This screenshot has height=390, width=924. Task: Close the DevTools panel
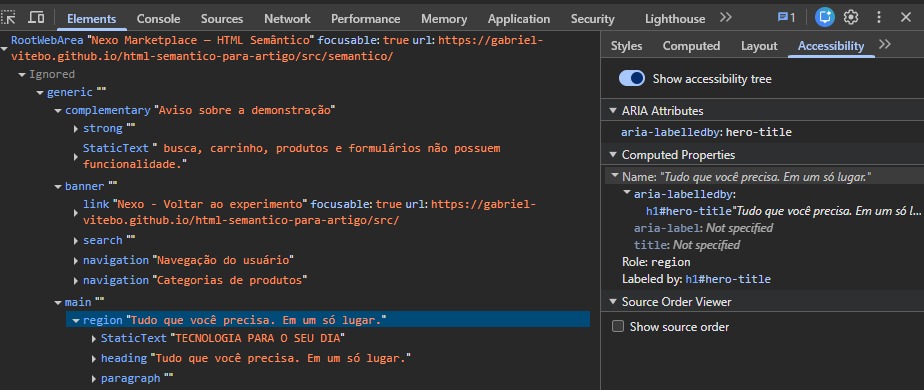tap(906, 18)
